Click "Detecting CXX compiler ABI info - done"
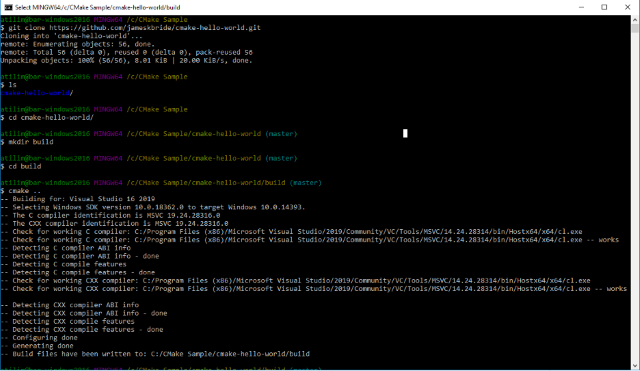Viewport: 640px width, 371px height. point(84,313)
